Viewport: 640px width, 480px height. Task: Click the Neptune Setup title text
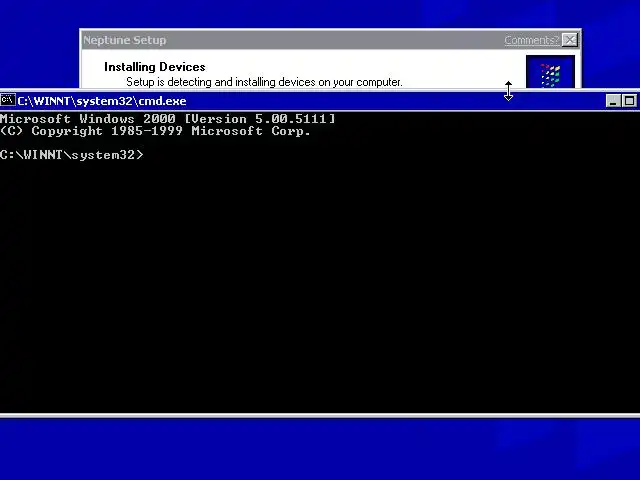point(124,40)
